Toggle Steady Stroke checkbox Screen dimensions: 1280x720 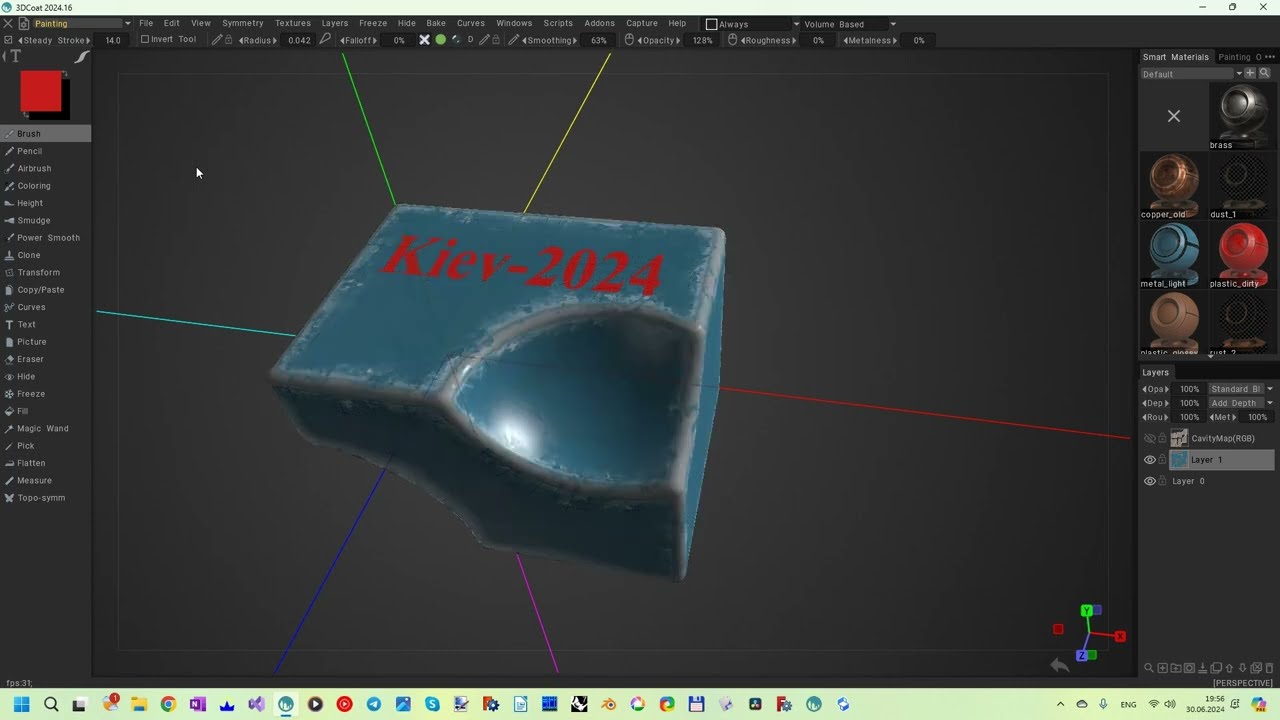pos(8,40)
